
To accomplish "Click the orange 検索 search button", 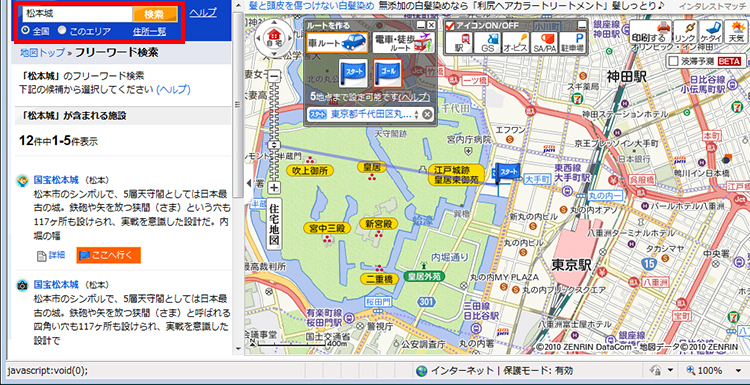I will [x=155, y=14].
